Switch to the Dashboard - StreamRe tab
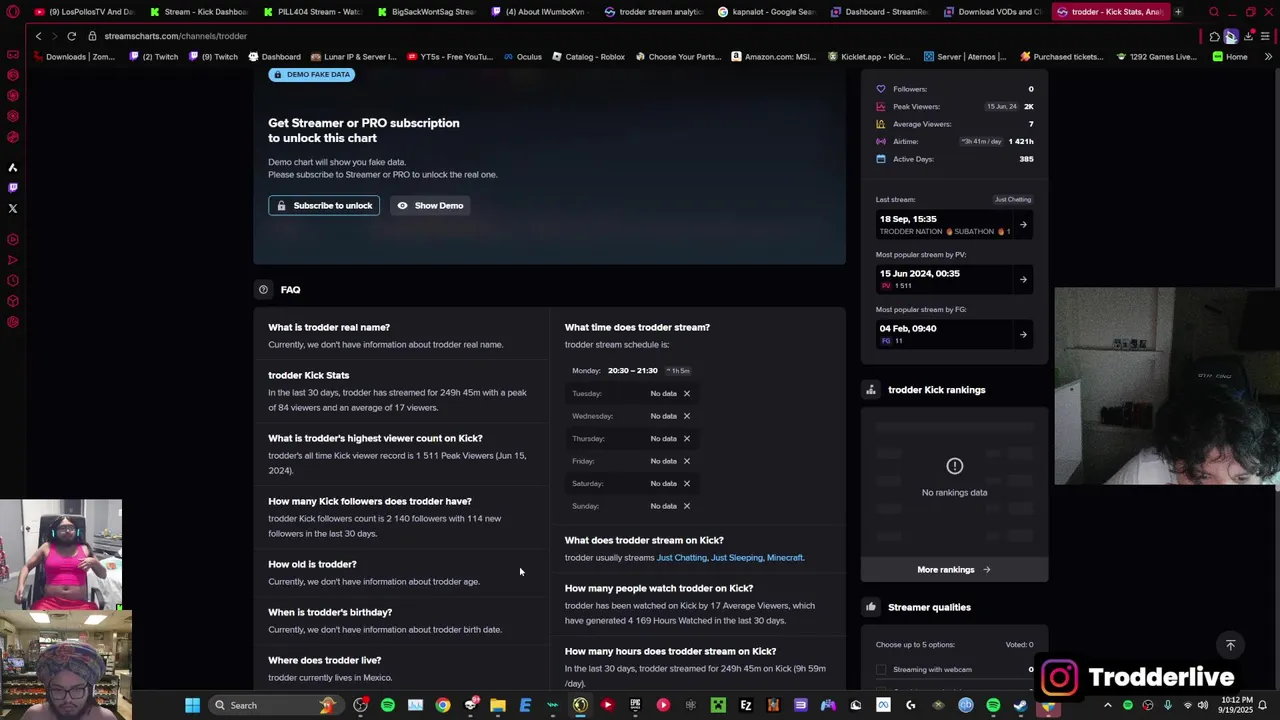This screenshot has width=1280, height=720. (x=882, y=12)
